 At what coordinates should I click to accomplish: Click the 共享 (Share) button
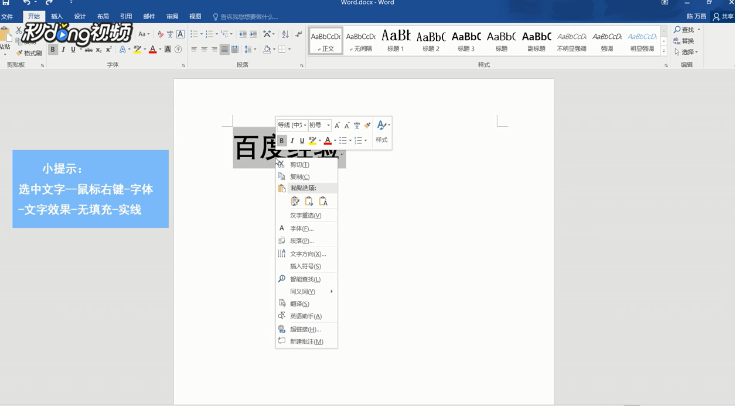(x=723, y=16)
